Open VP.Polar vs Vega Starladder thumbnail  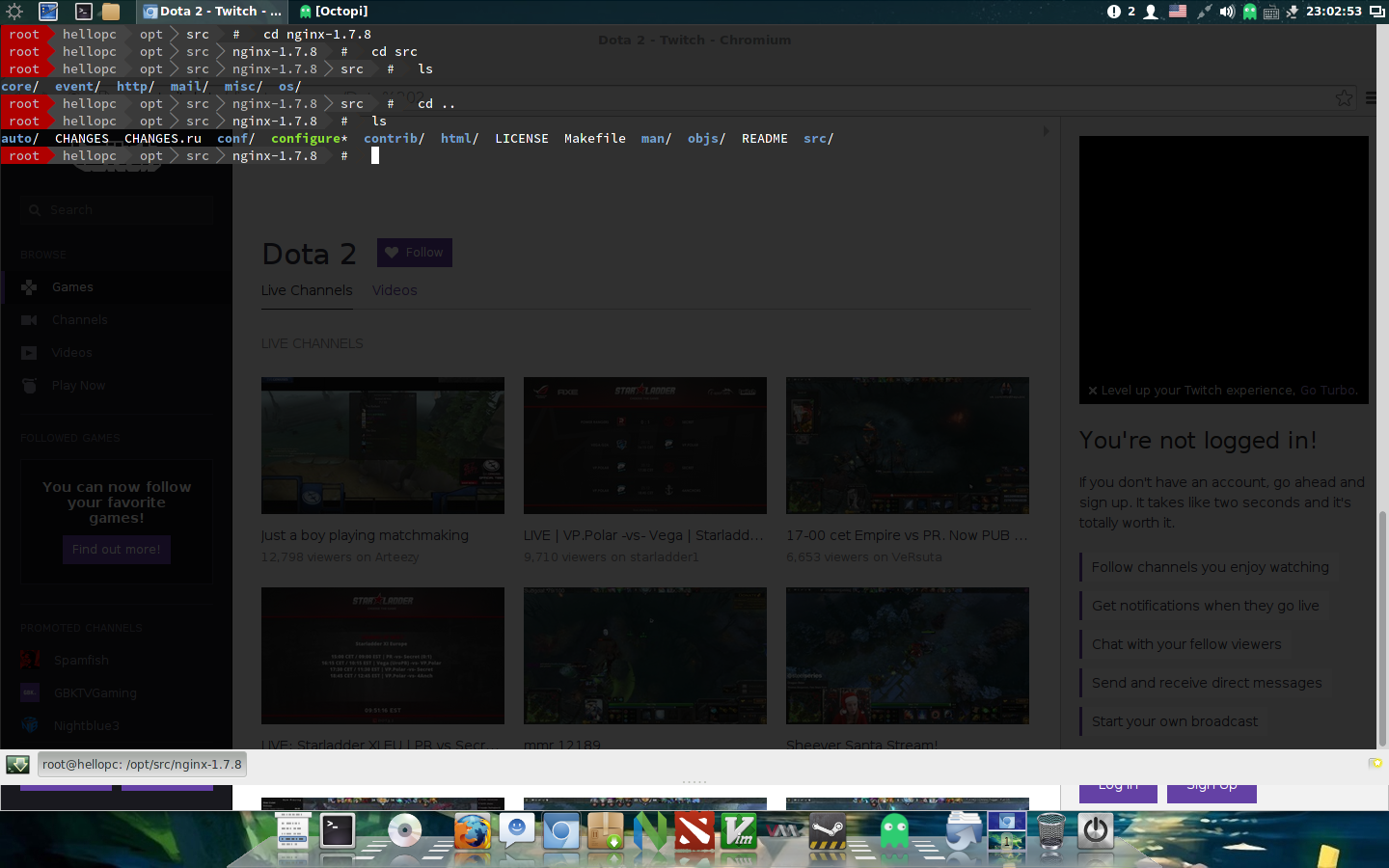coord(645,446)
